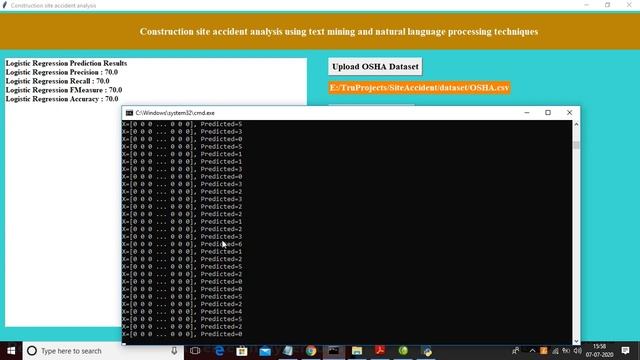Screen dimensions: 640x360
Task: Click the Upload OSHA Dataset button
Action: [375, 67]
